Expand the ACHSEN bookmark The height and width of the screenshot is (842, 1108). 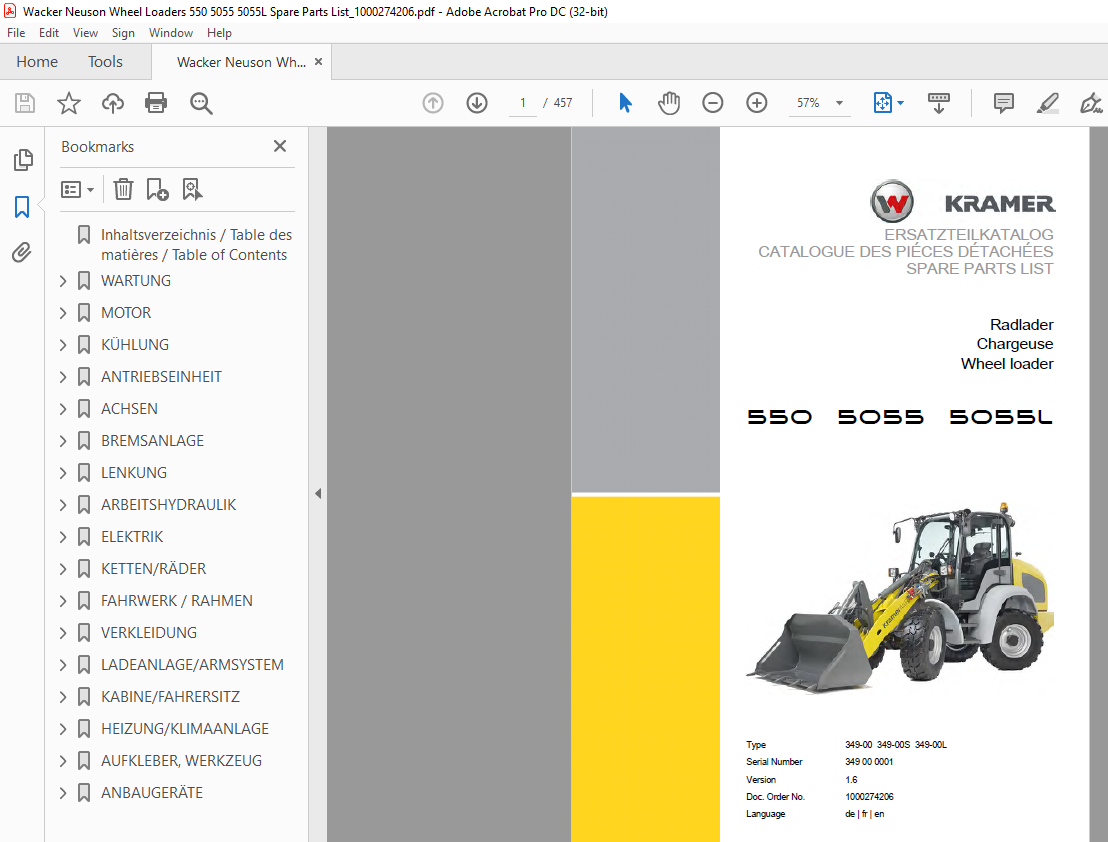[63, 409]
